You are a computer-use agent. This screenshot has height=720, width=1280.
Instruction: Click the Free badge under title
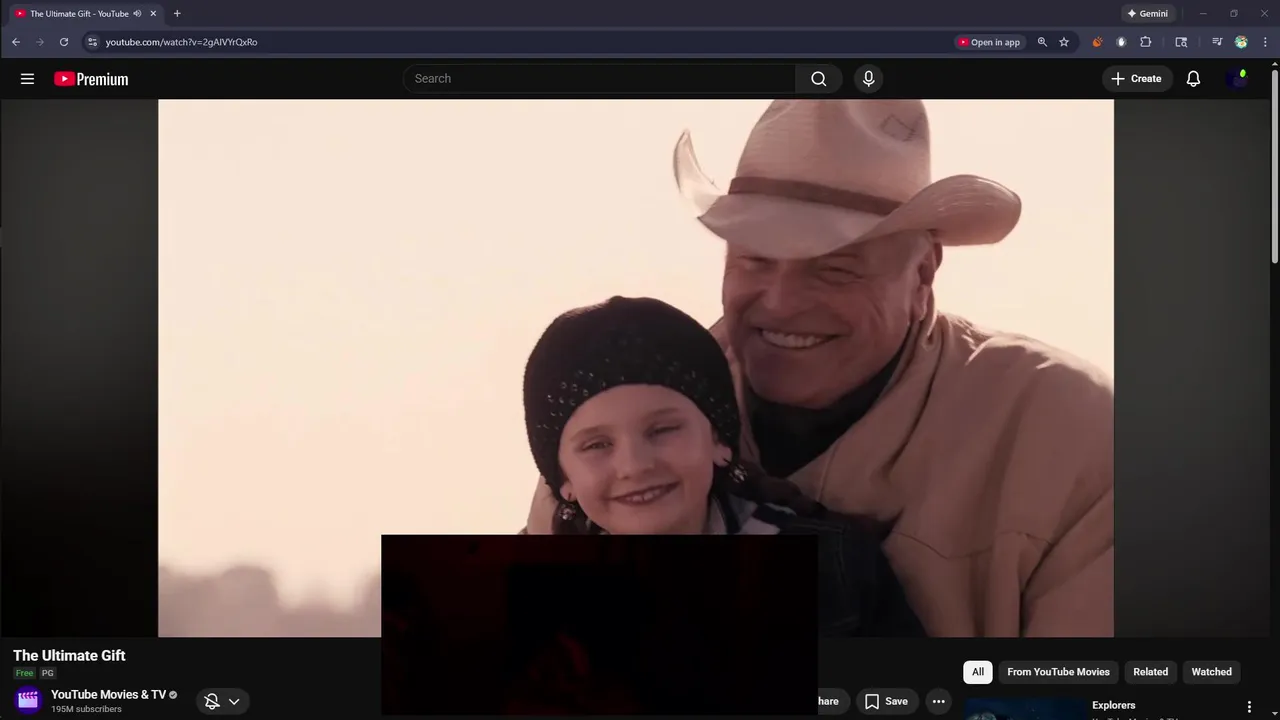click(24, 674)
